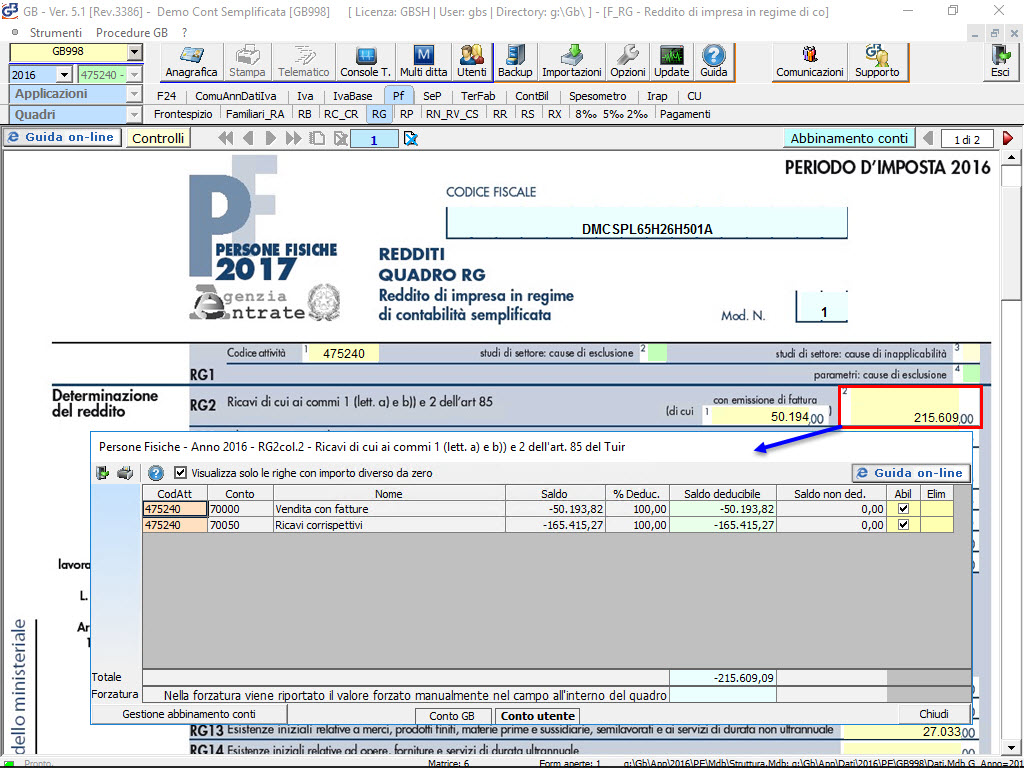Click the RG13 value field 27.033
The height and width of the screenshot is (768, 1024).
click(910, 732)
